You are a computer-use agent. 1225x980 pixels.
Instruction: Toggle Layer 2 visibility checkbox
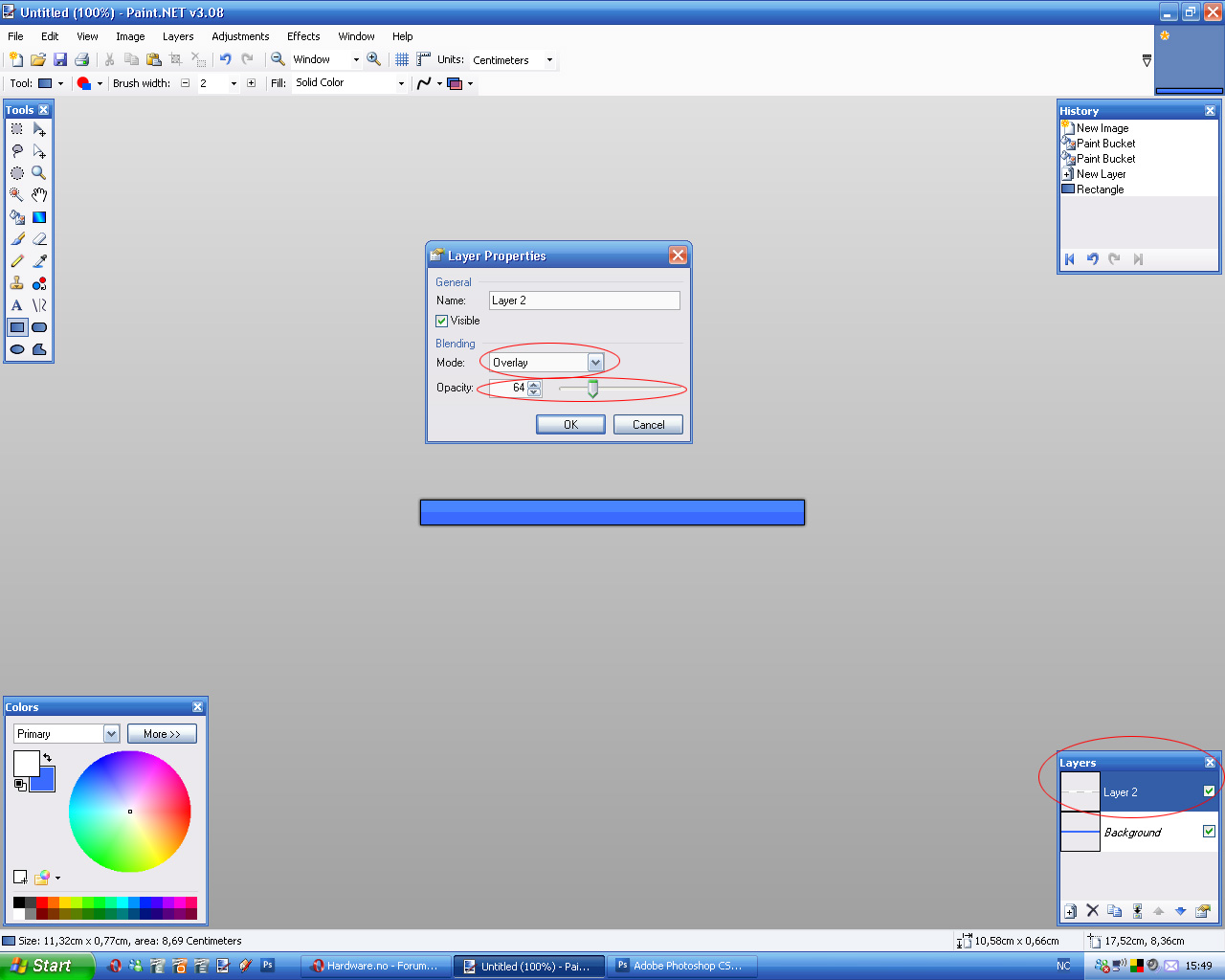[1209, 791]
